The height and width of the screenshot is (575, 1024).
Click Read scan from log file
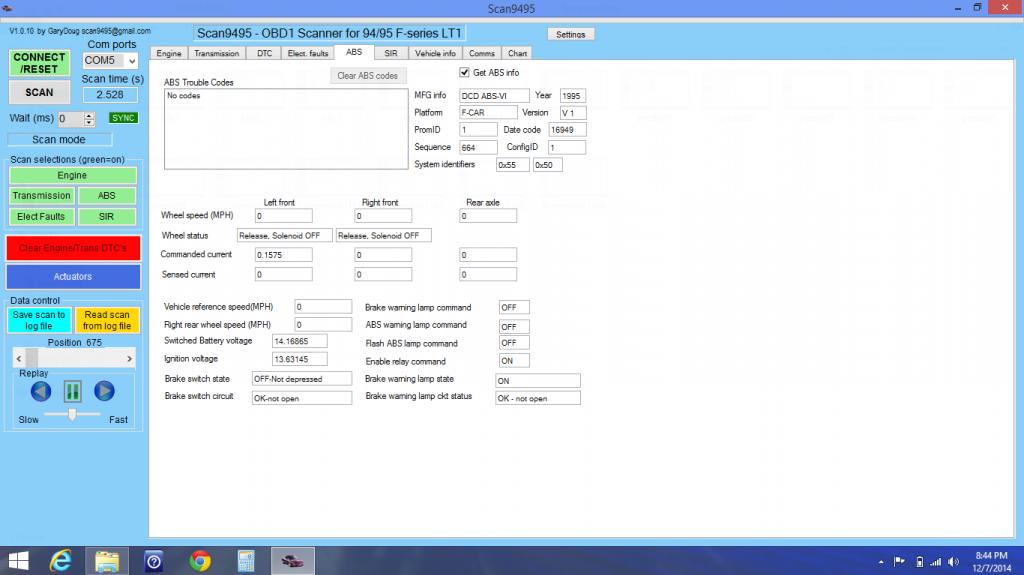[x=107, y=320]
